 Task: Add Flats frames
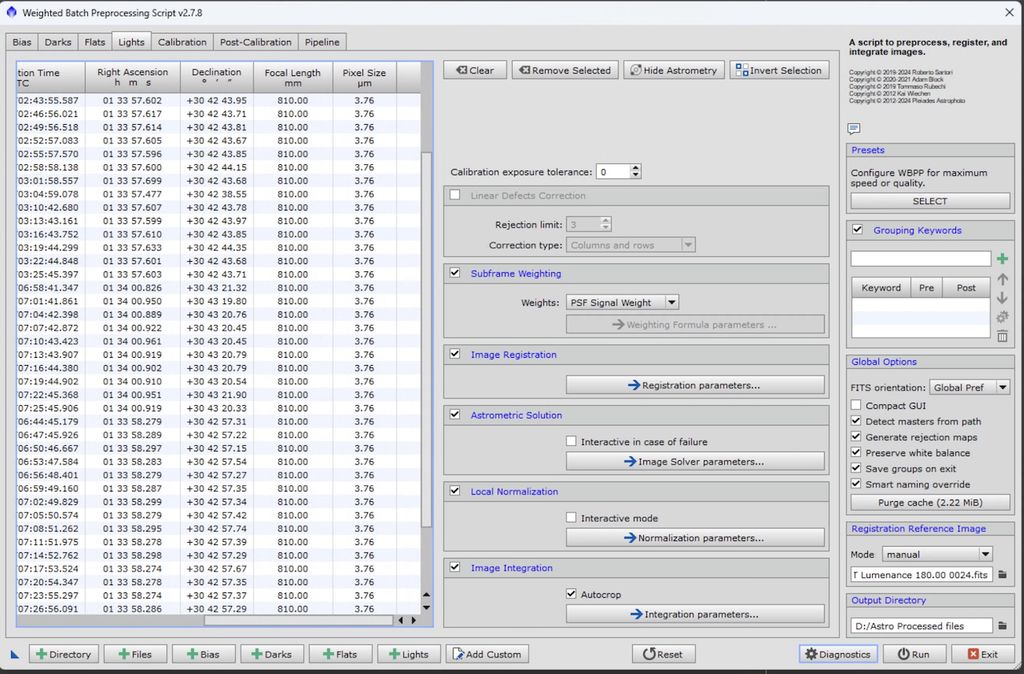(x=340, y=654)
